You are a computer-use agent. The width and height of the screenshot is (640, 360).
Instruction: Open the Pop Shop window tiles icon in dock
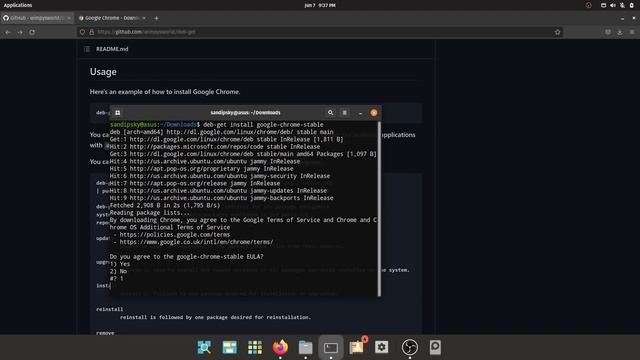point(229,347)
